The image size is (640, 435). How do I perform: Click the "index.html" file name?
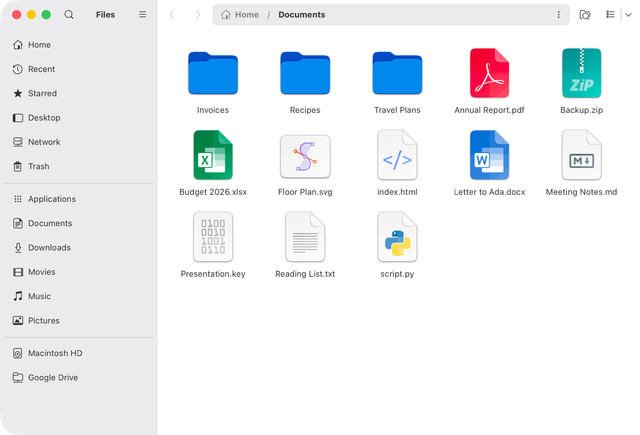pos(397,192)
